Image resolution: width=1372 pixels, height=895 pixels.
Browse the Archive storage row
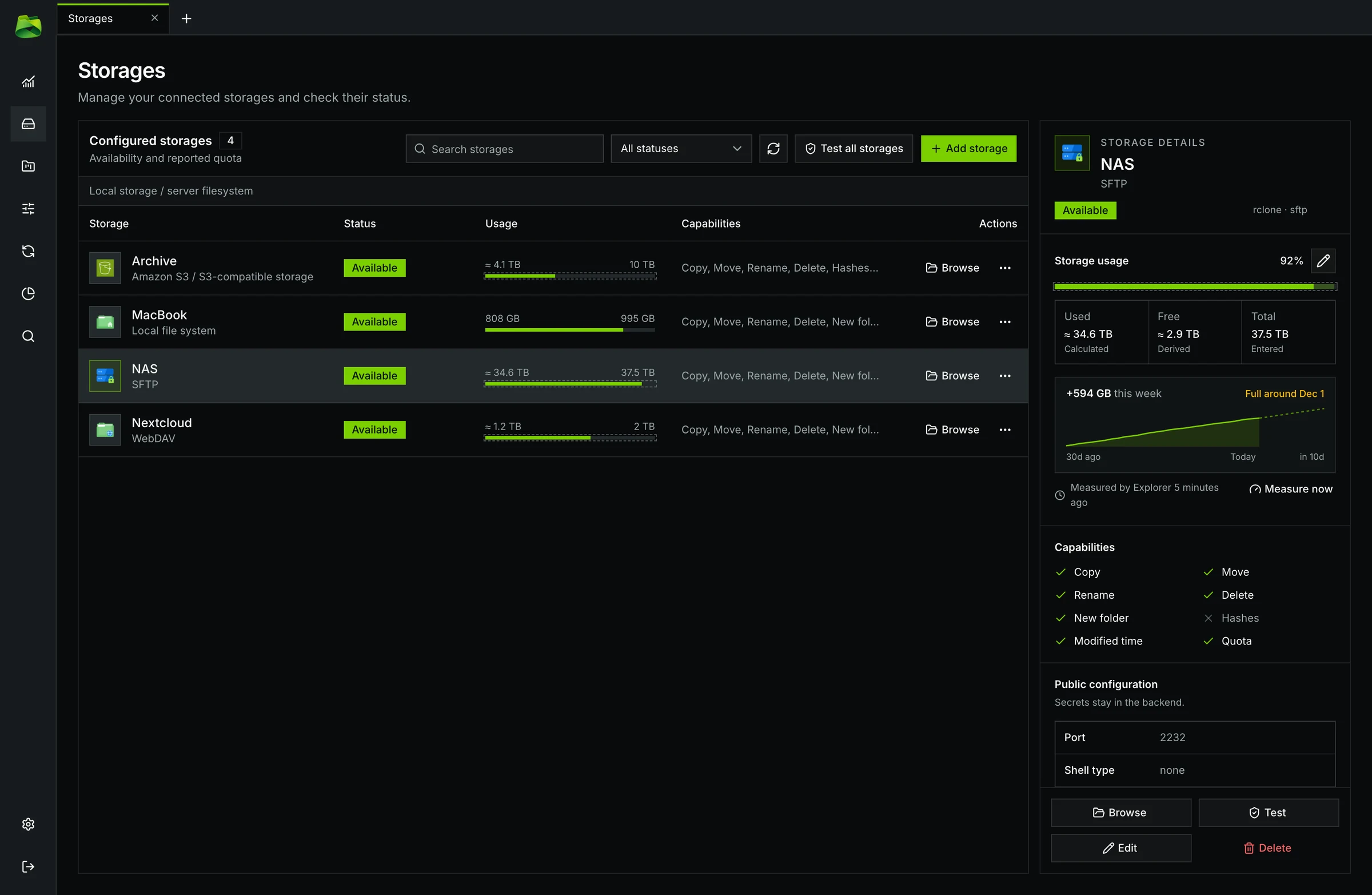coord(952,268)
